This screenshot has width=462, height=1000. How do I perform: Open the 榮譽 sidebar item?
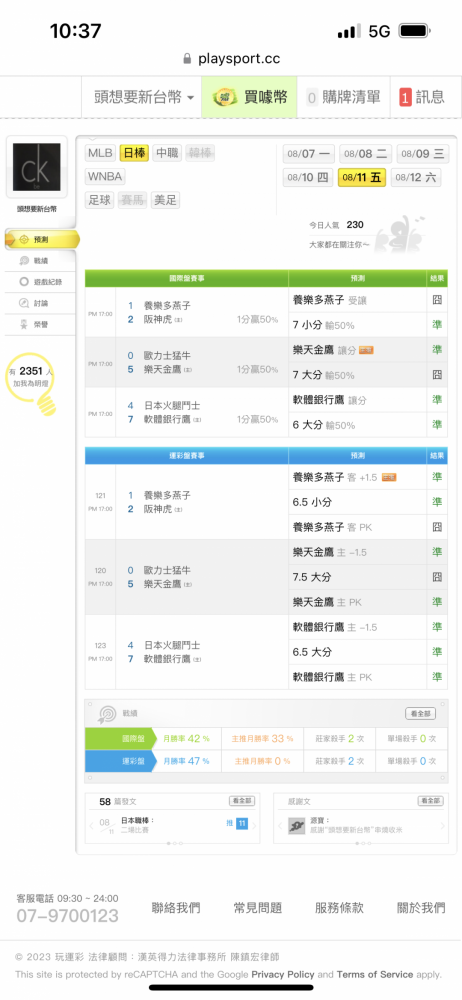pos(41,324)
